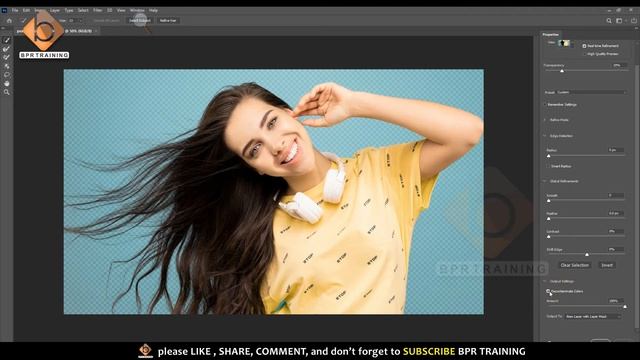Select the Object Selection tool
Viewport: 640px width, 360px height.
(7, 66)
